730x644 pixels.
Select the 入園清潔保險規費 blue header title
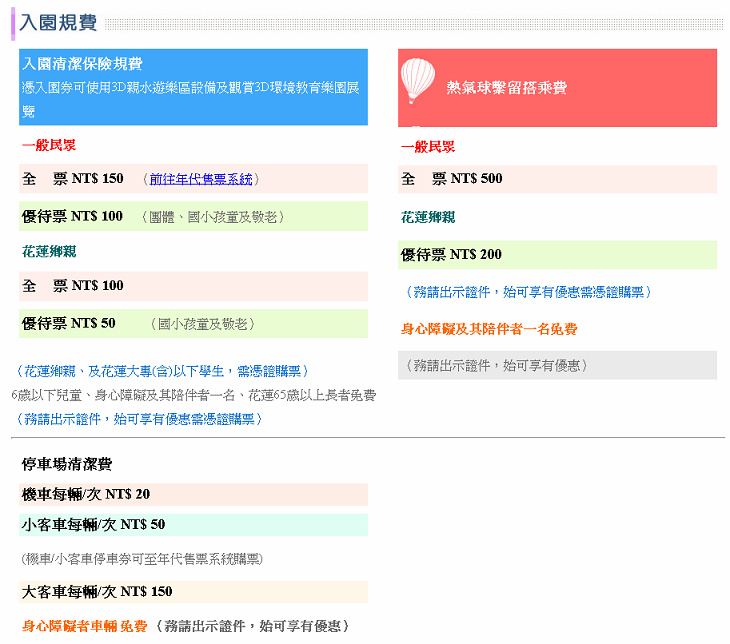point(82,64)
